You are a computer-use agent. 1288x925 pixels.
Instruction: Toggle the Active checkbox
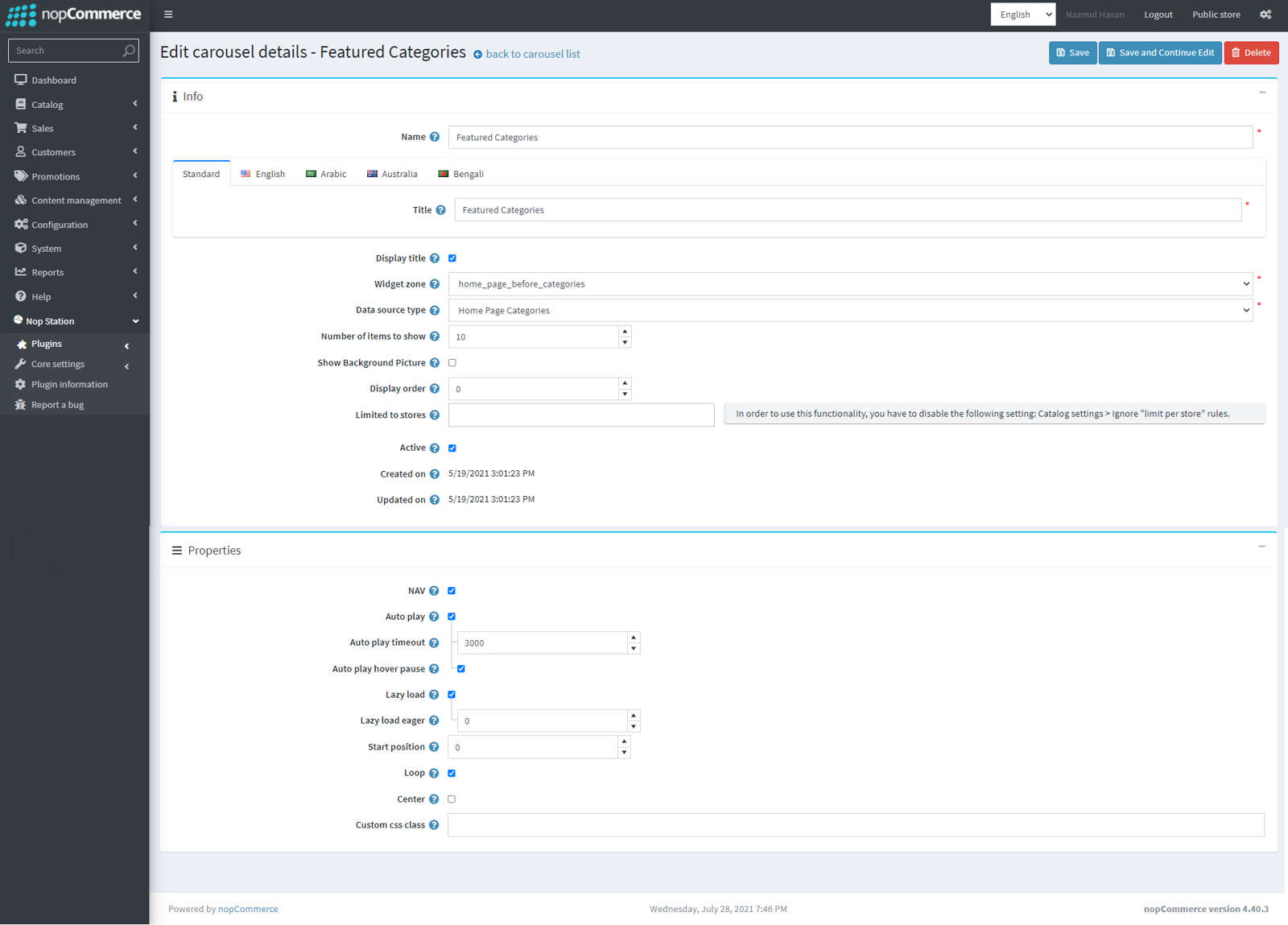point(452,448)
